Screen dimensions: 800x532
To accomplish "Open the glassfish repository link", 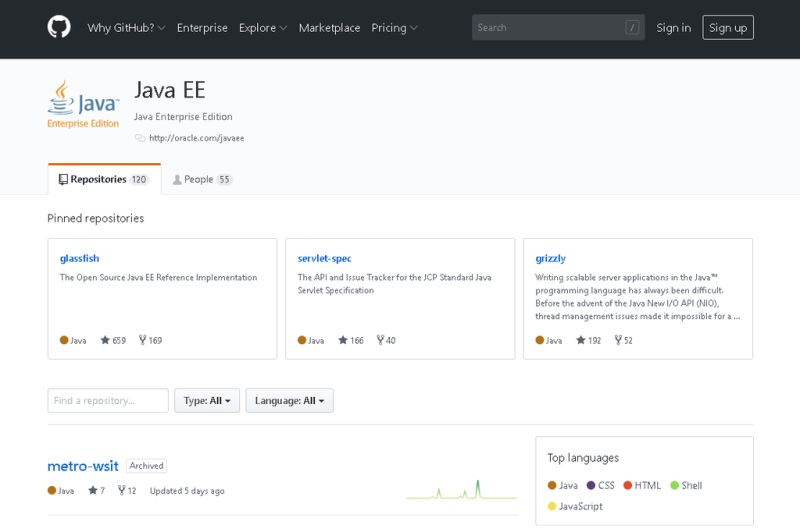I will (80, 258).
